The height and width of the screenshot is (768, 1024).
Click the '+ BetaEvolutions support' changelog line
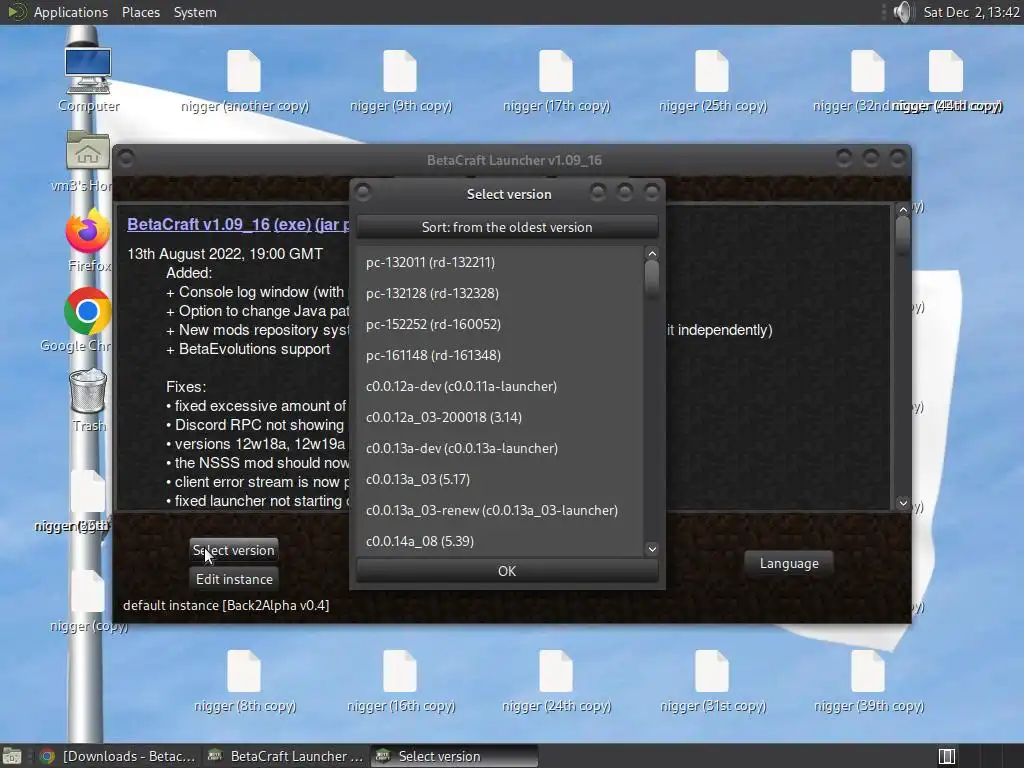coord(248,349)
